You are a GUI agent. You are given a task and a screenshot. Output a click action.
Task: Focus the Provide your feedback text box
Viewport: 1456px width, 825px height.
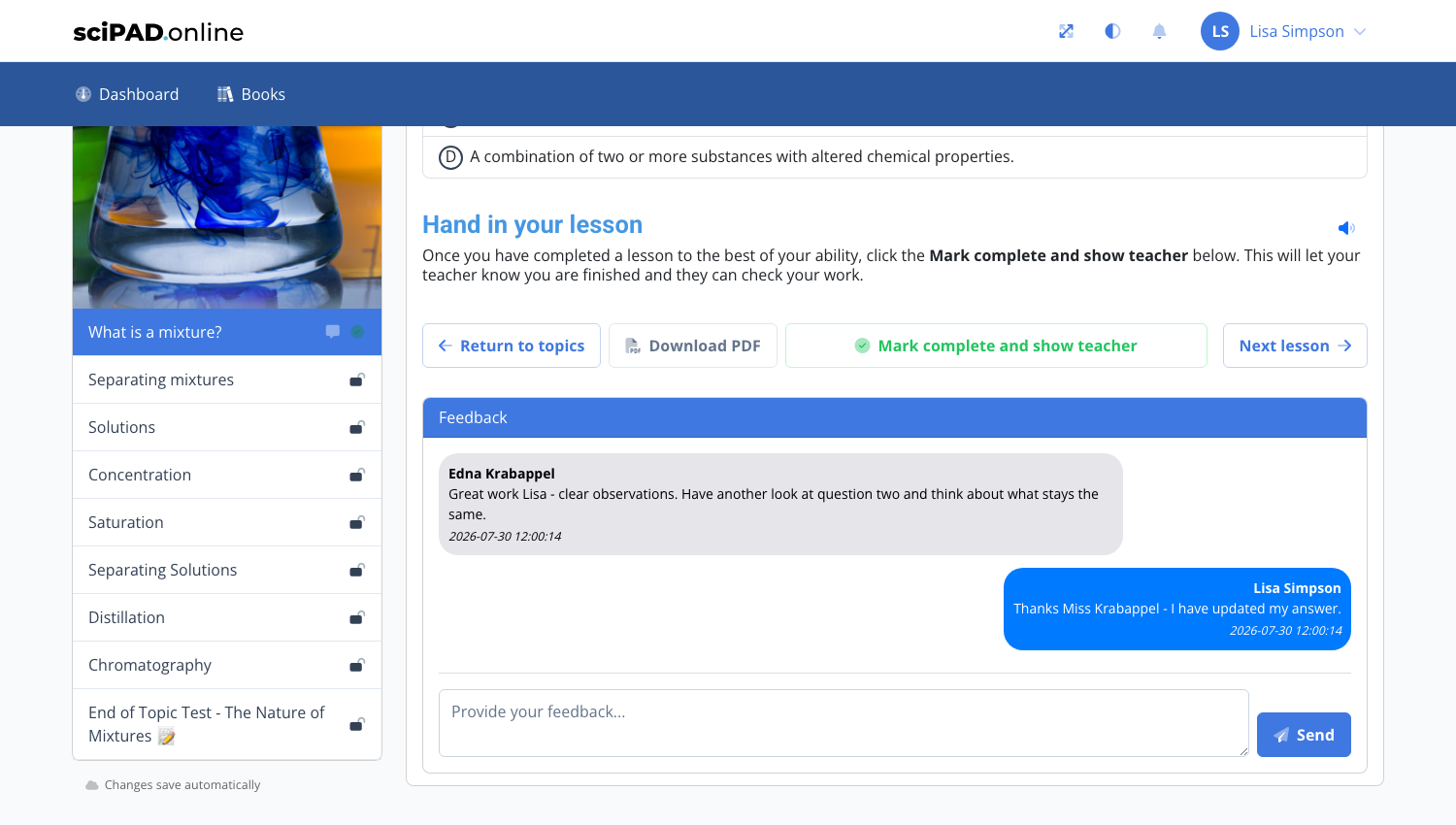point(844,723)
